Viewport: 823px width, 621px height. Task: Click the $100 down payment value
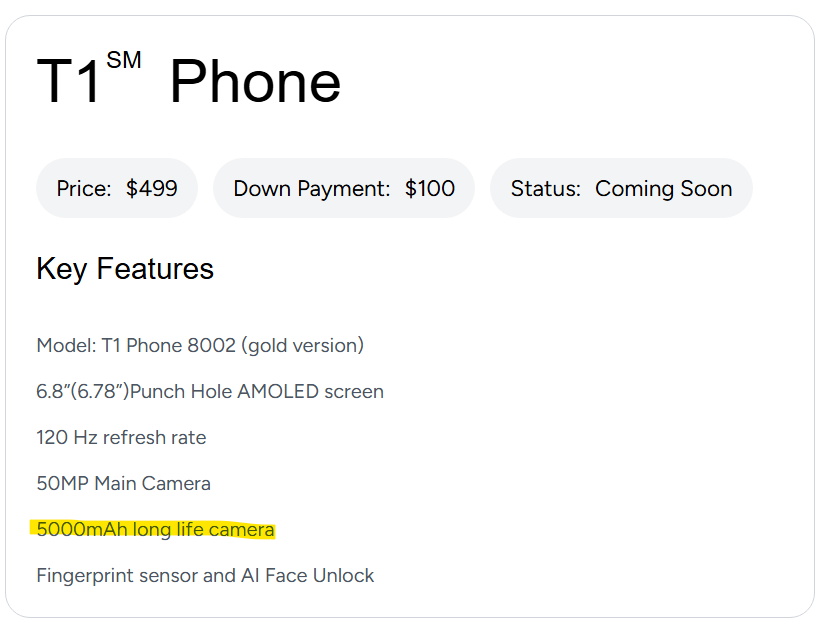click(x=429, y=188)
